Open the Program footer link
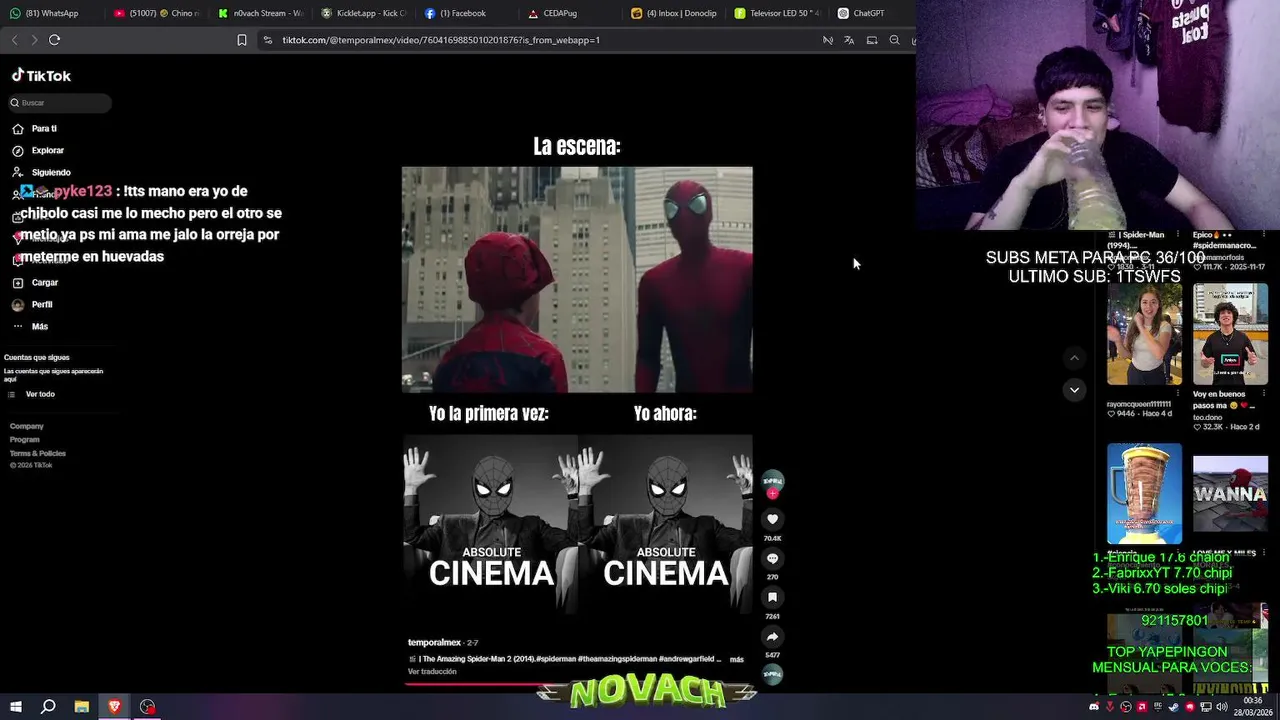 [x=25, y=440]
